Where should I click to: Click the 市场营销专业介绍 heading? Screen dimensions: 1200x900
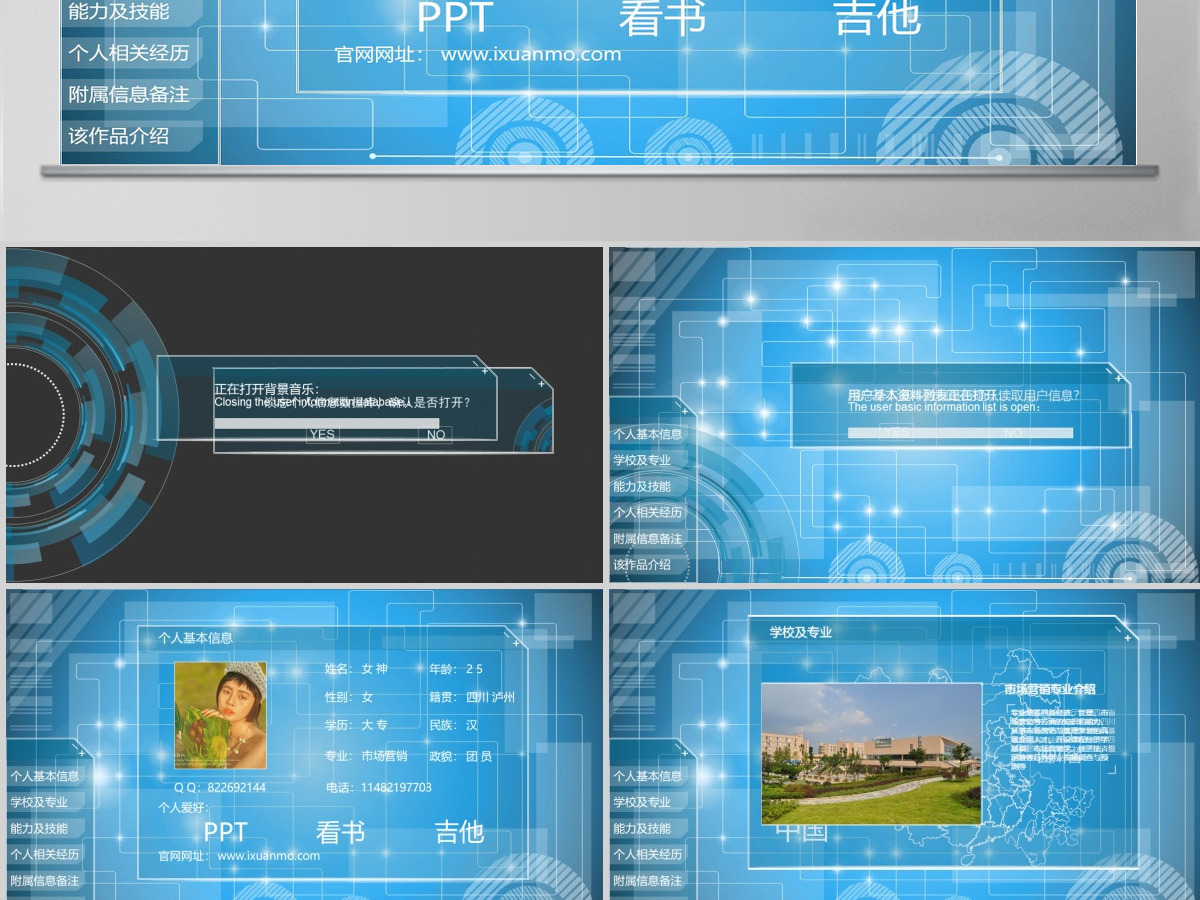(x=1050, y=689)
